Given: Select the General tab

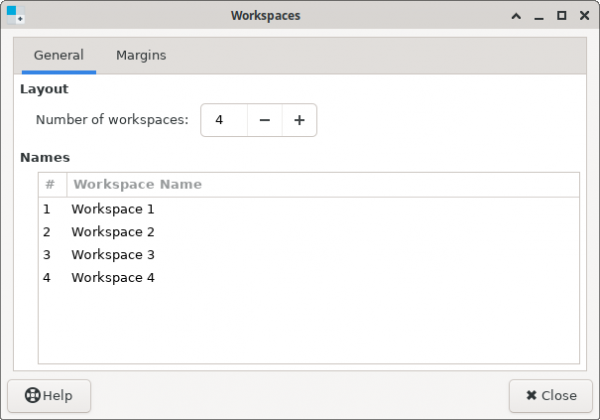Looking at the screenshot, I should tap(59, 55).
